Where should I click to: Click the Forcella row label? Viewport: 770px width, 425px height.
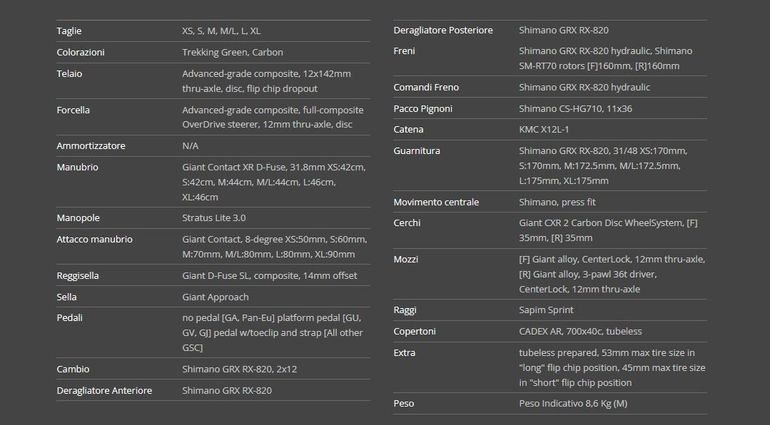tap(73, 110)
